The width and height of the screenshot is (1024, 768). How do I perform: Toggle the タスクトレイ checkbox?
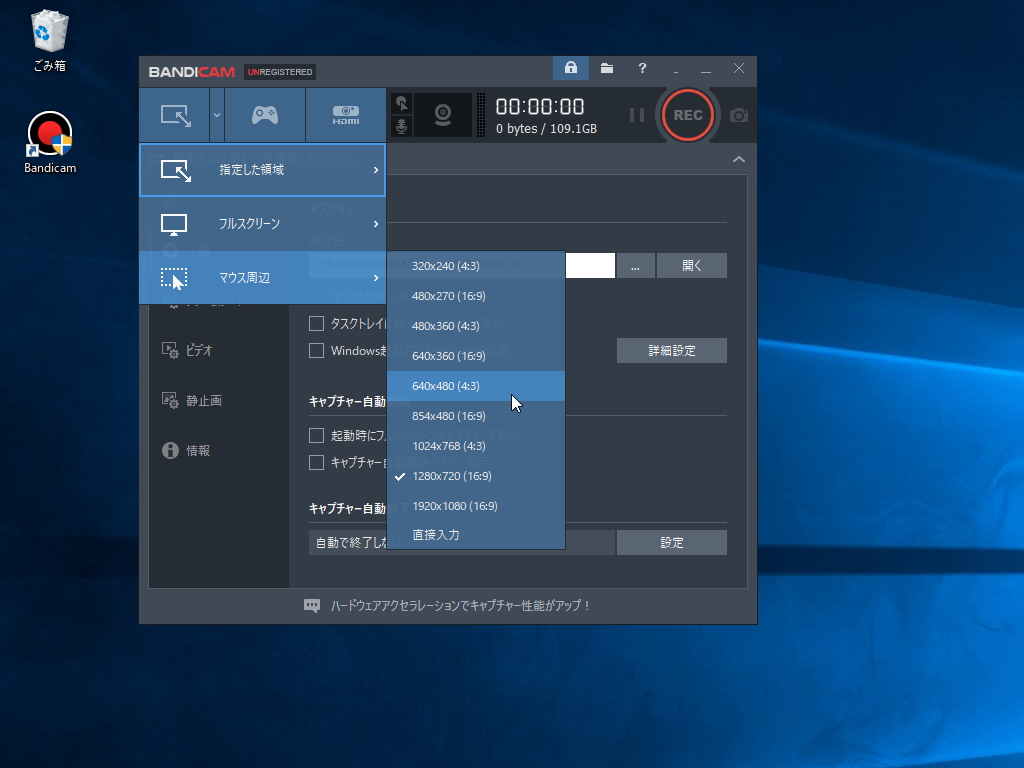click(317, 324)
